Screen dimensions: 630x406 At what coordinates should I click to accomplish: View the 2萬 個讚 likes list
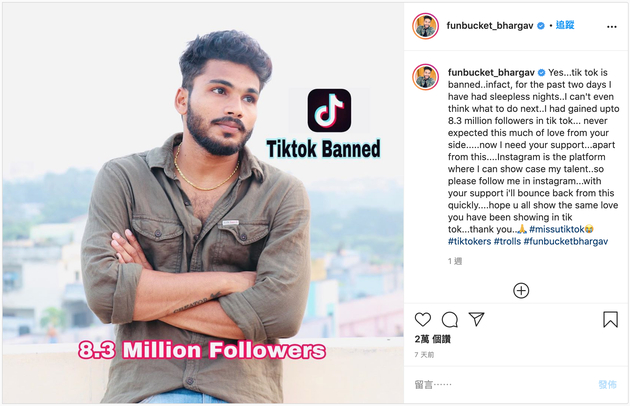coord(433,339)
